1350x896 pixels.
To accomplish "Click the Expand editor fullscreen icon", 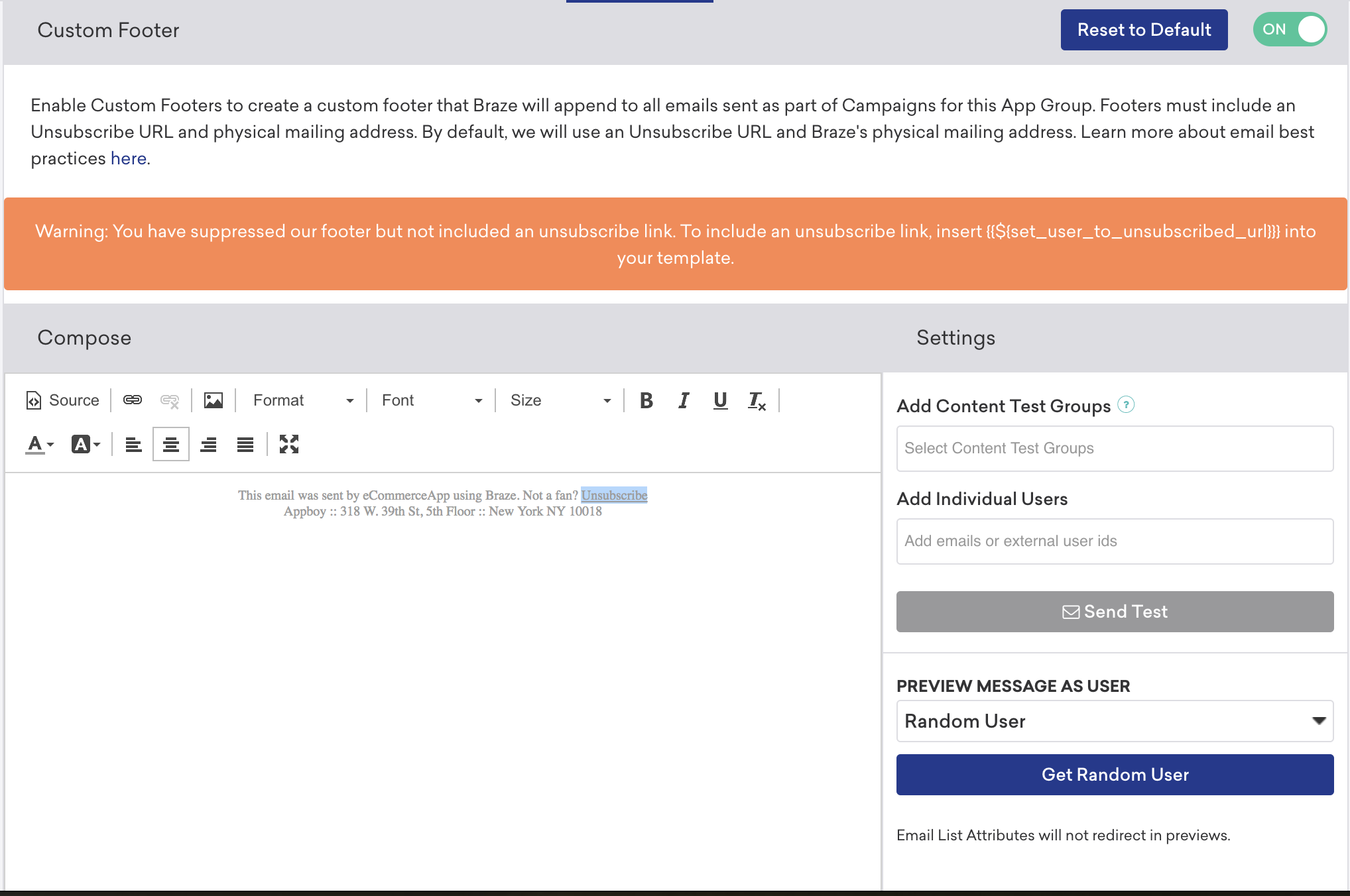I will (x=289, y=443).
